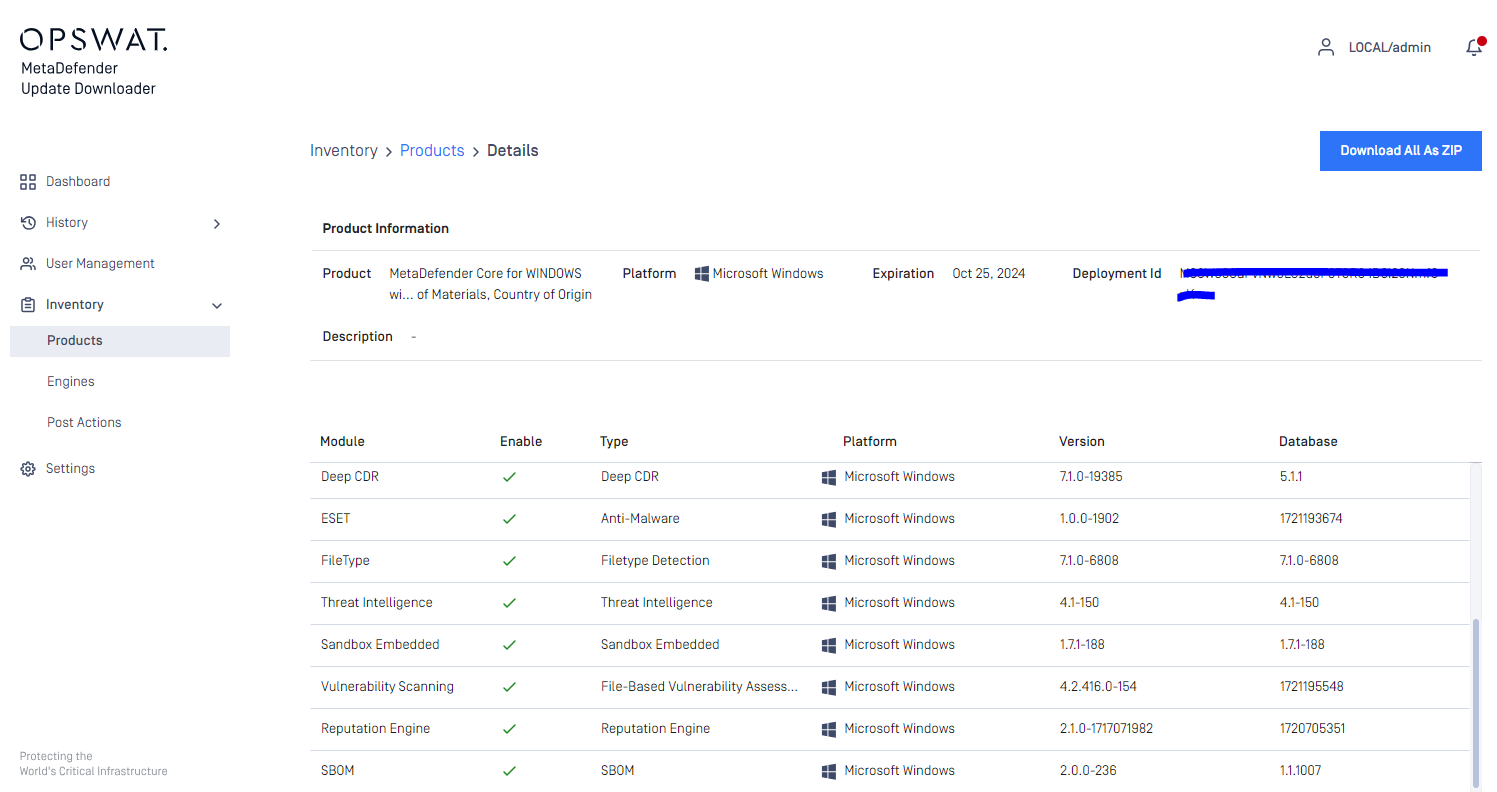Click Windows icon in FileType row
Viewport: 1497px width, 792px height.
coord(829,561)
